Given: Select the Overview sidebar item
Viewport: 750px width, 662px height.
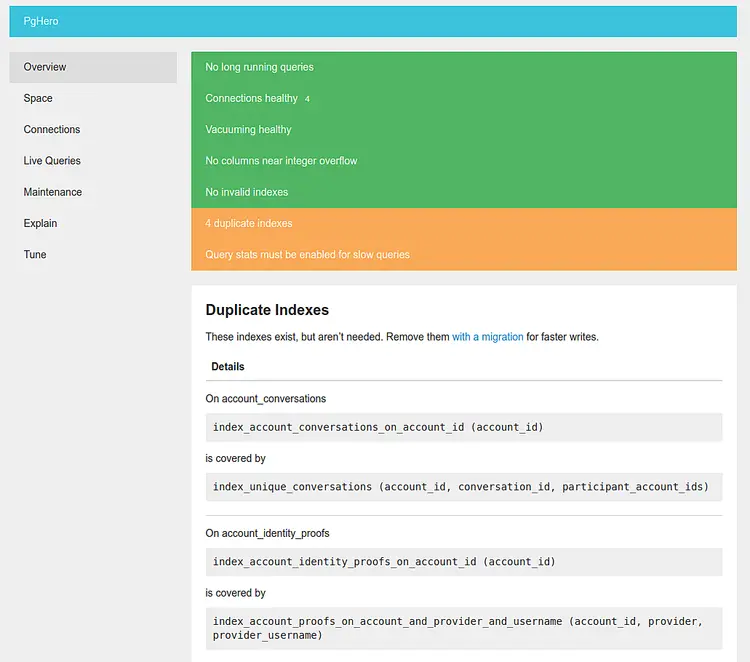Looking at the screenshot, I should (x=93, y=67).
